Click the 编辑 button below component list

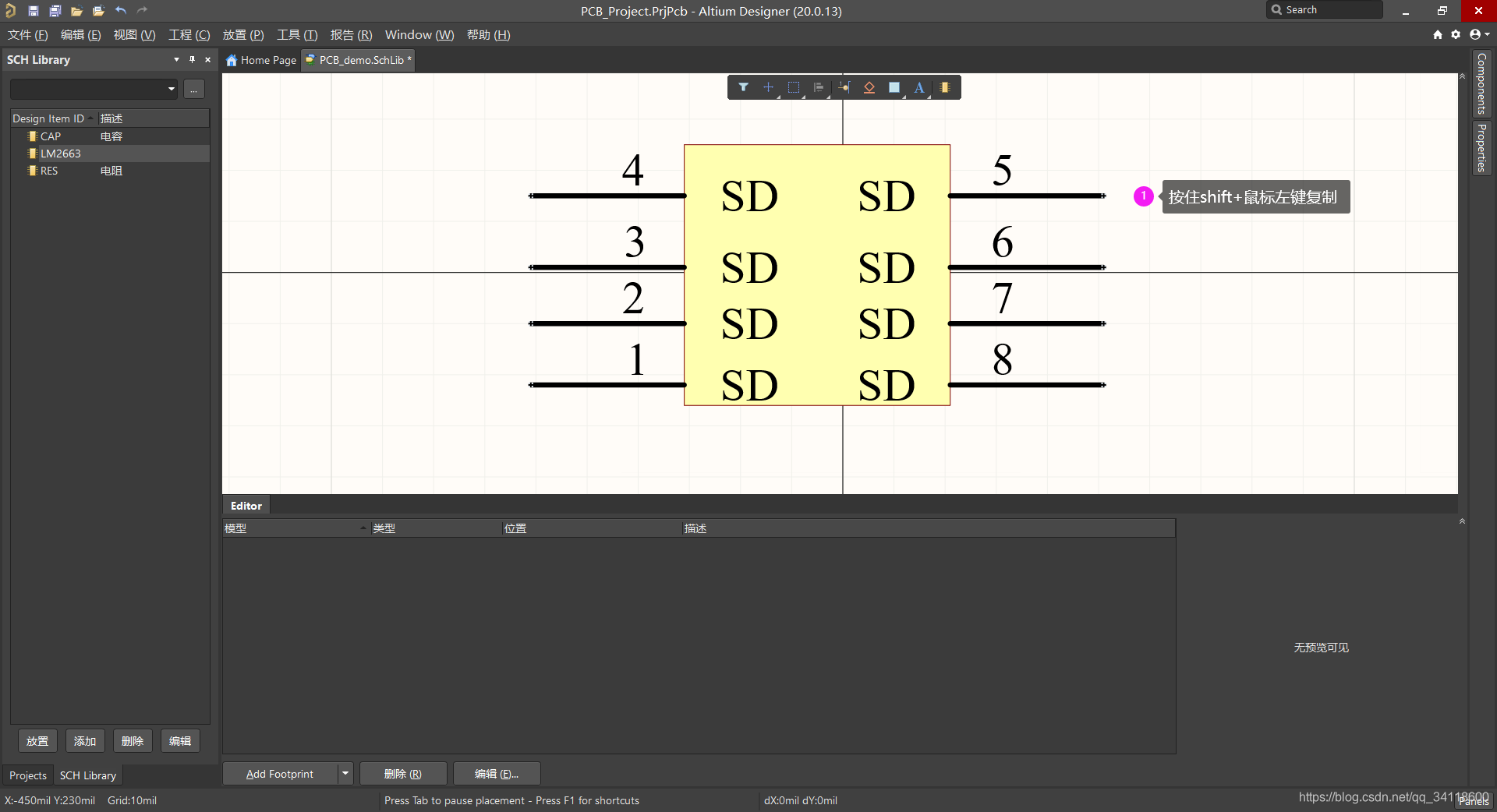[180, 741]
